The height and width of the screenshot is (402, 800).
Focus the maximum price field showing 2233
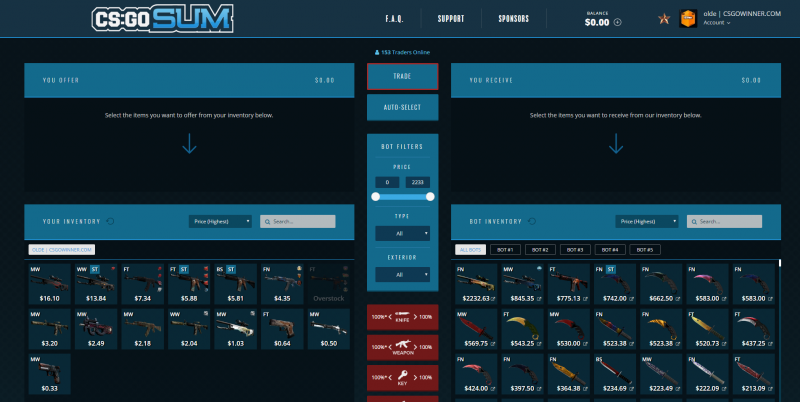click(417, 183)
